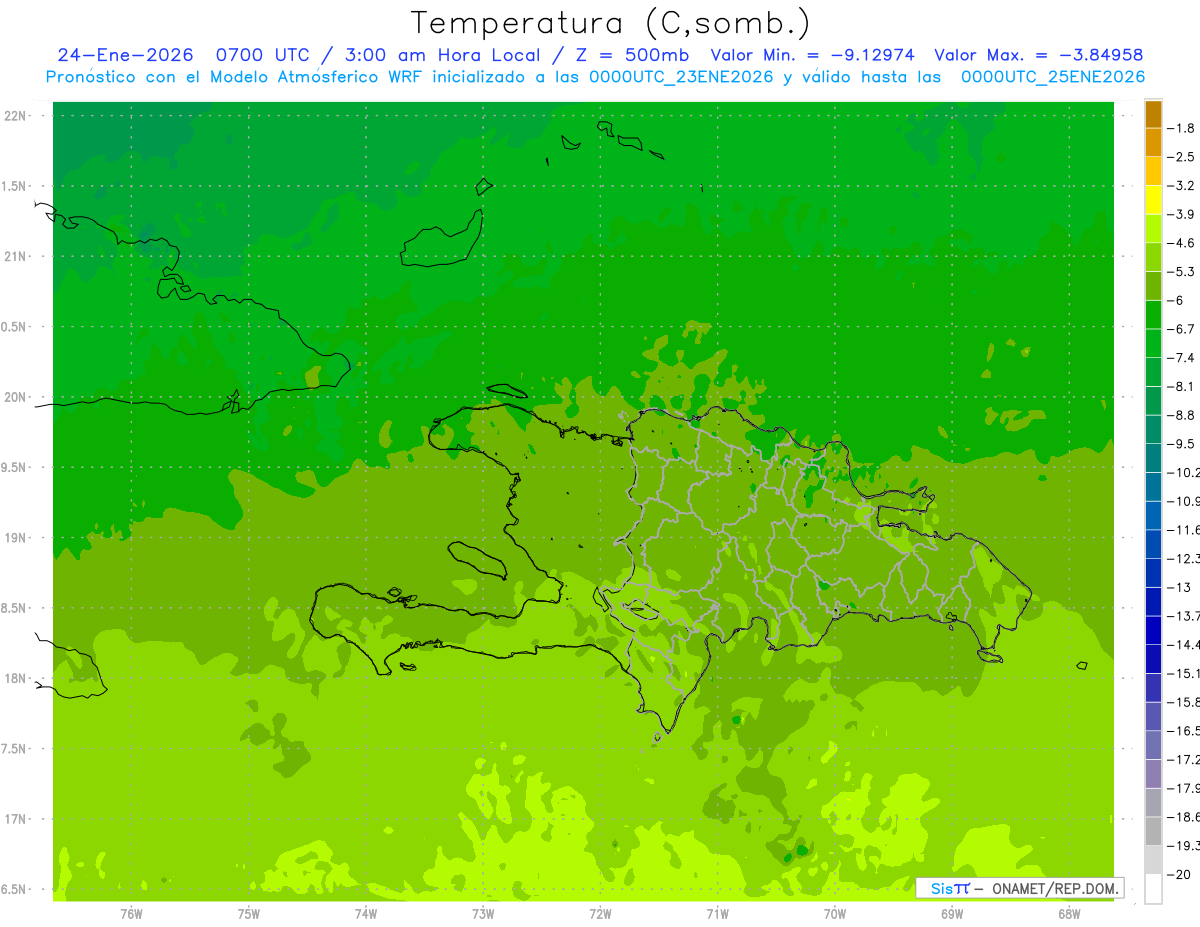This screenshot has width=1200, height=927.
Task: Click the -20 colorbar value
Action: [x=1181, y=875]
